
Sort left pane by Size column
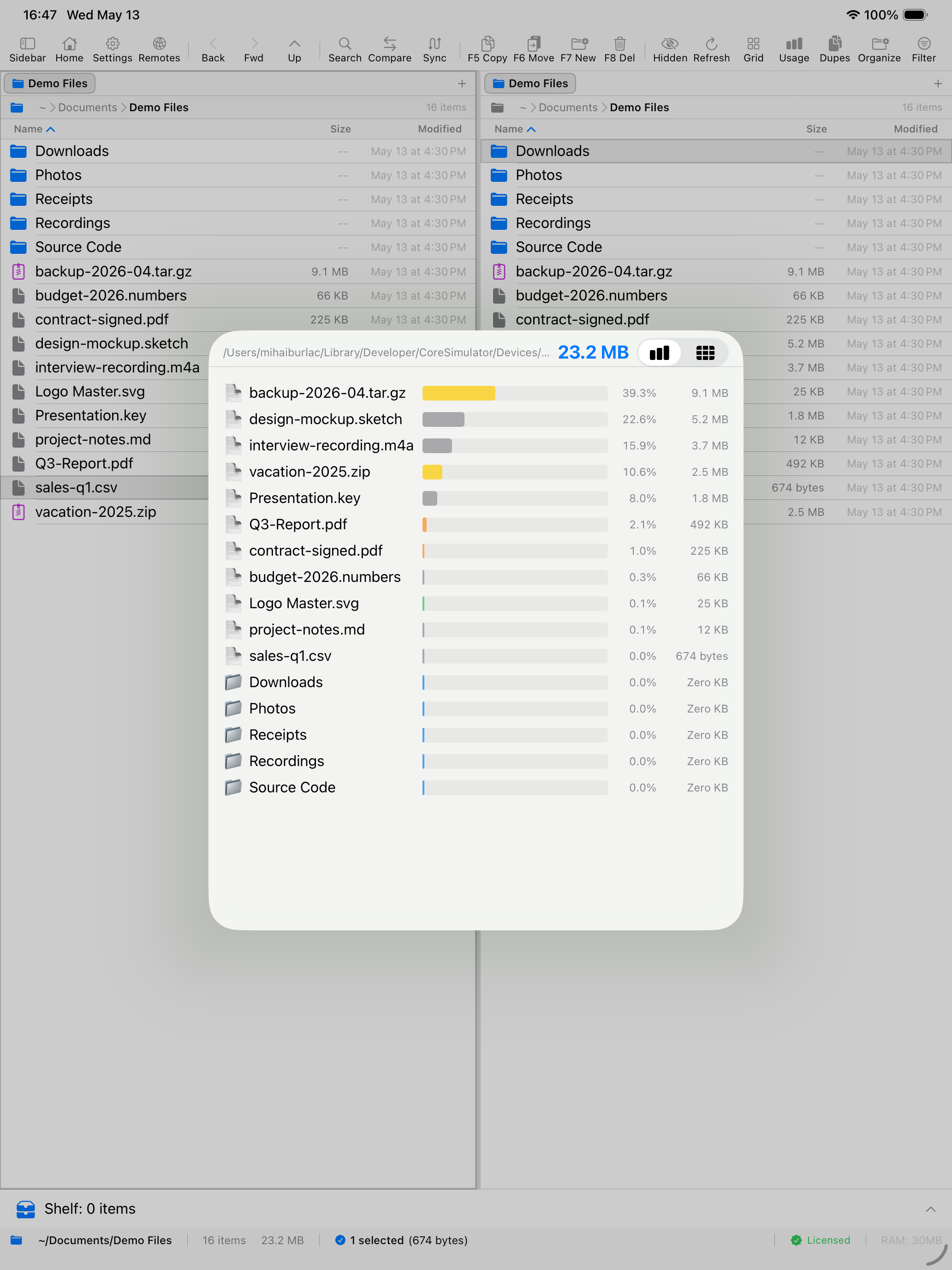tap(340, 129)
